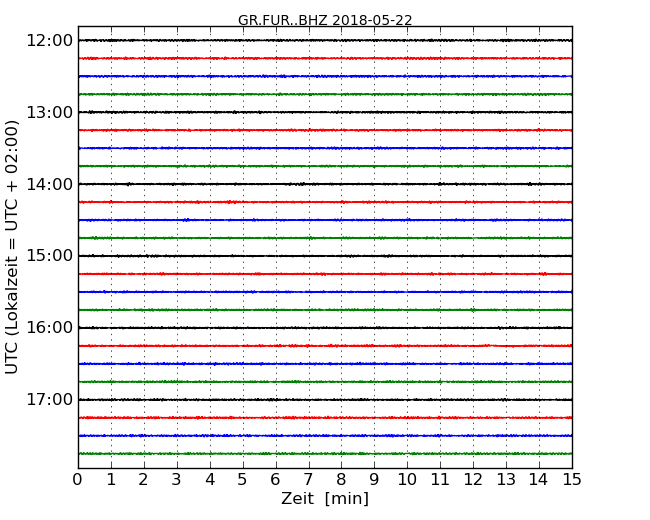
Task: Select the blue trace below the 17:00 line
Action: (325, 436)
